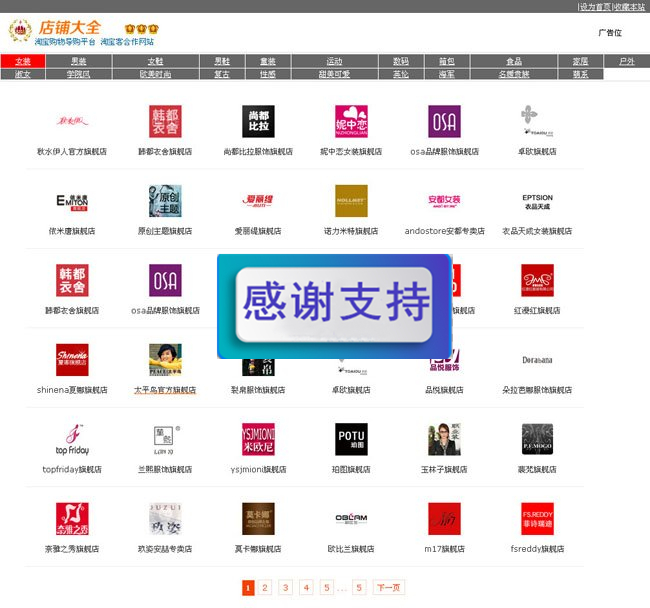This screenshot has width=650, height=608.
Task: Switch to the 运动 category
Action: [335, 61]
